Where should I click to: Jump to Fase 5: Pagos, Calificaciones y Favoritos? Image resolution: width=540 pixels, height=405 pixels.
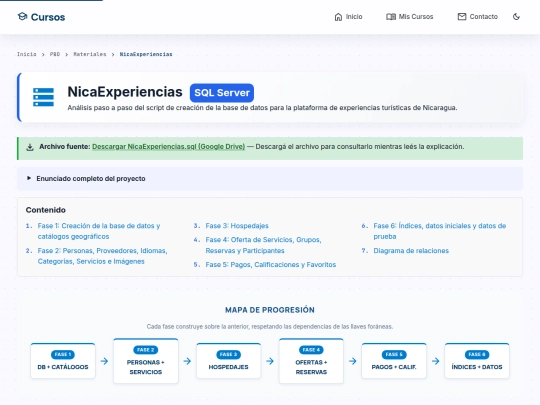click(x=271, y=265)
